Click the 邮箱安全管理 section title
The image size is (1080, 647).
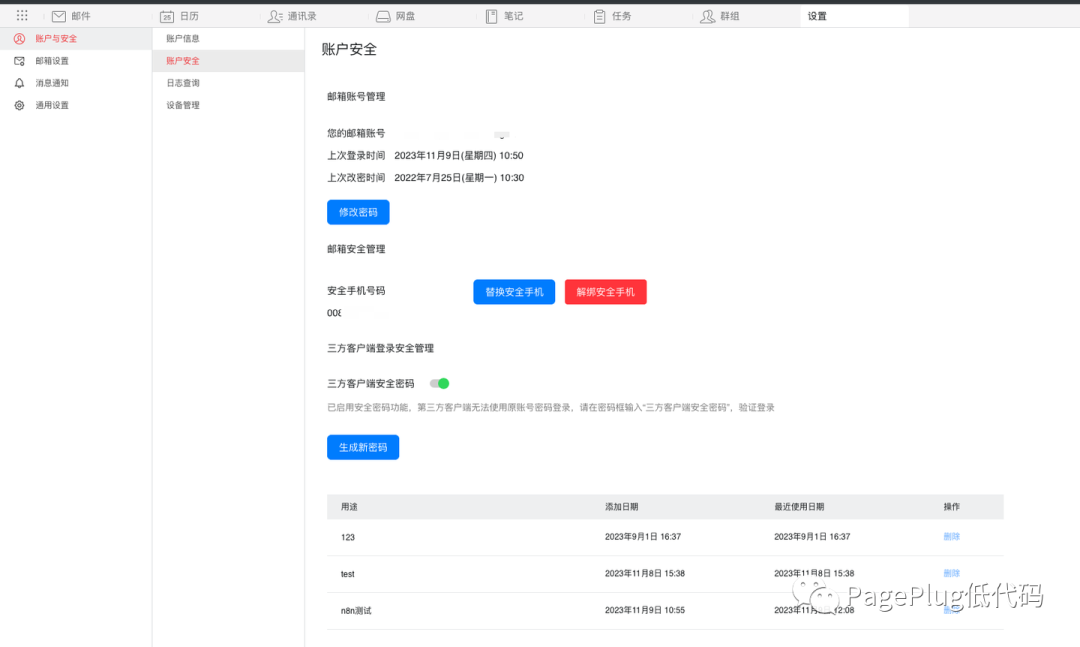coord(356,249)
